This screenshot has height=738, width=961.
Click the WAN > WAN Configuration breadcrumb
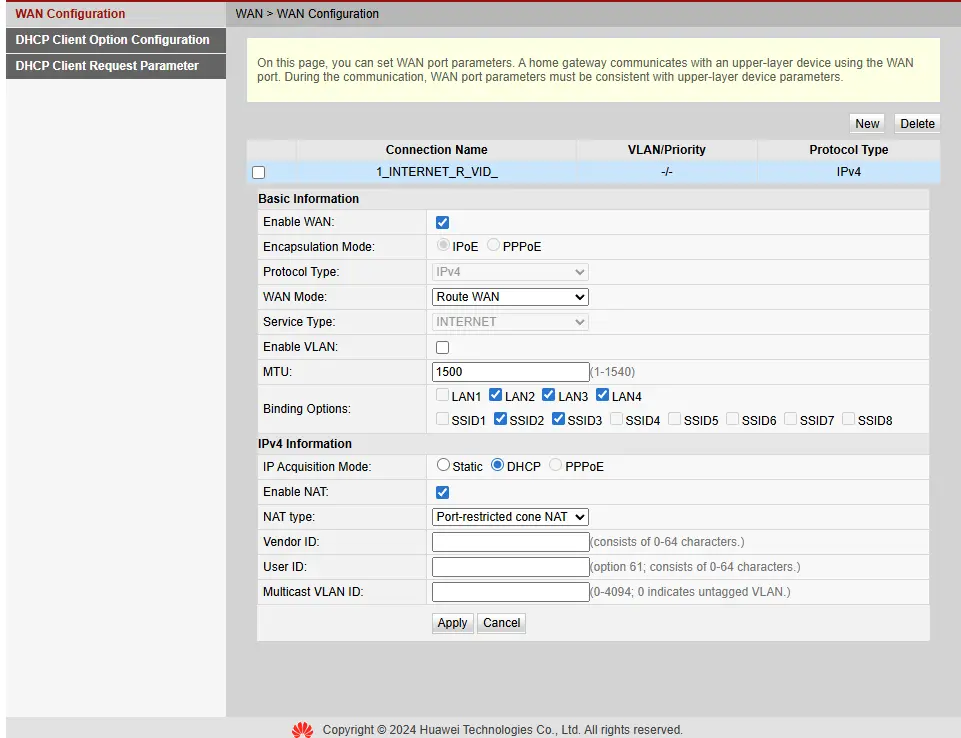click(x=307, y=13)
